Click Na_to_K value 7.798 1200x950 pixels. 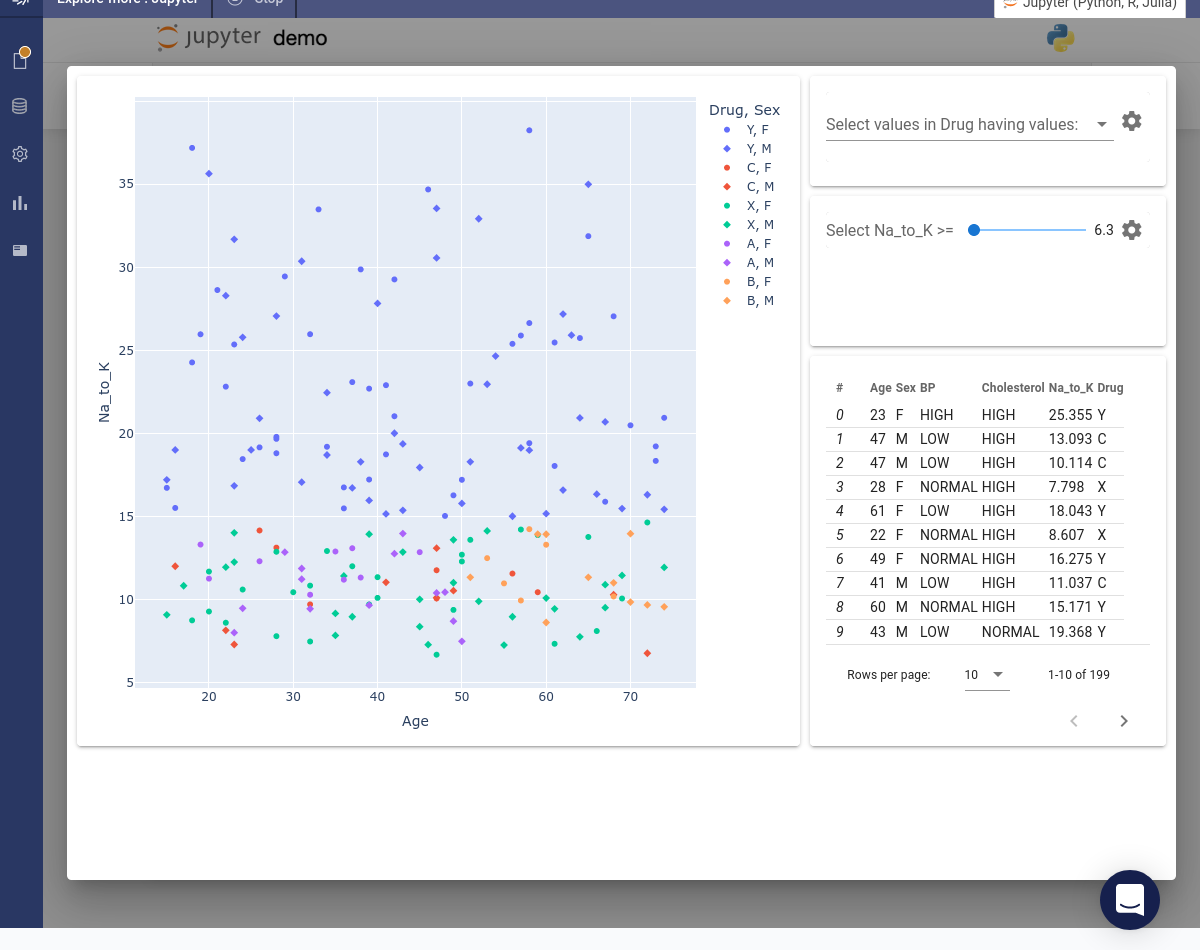[1066, 487]
